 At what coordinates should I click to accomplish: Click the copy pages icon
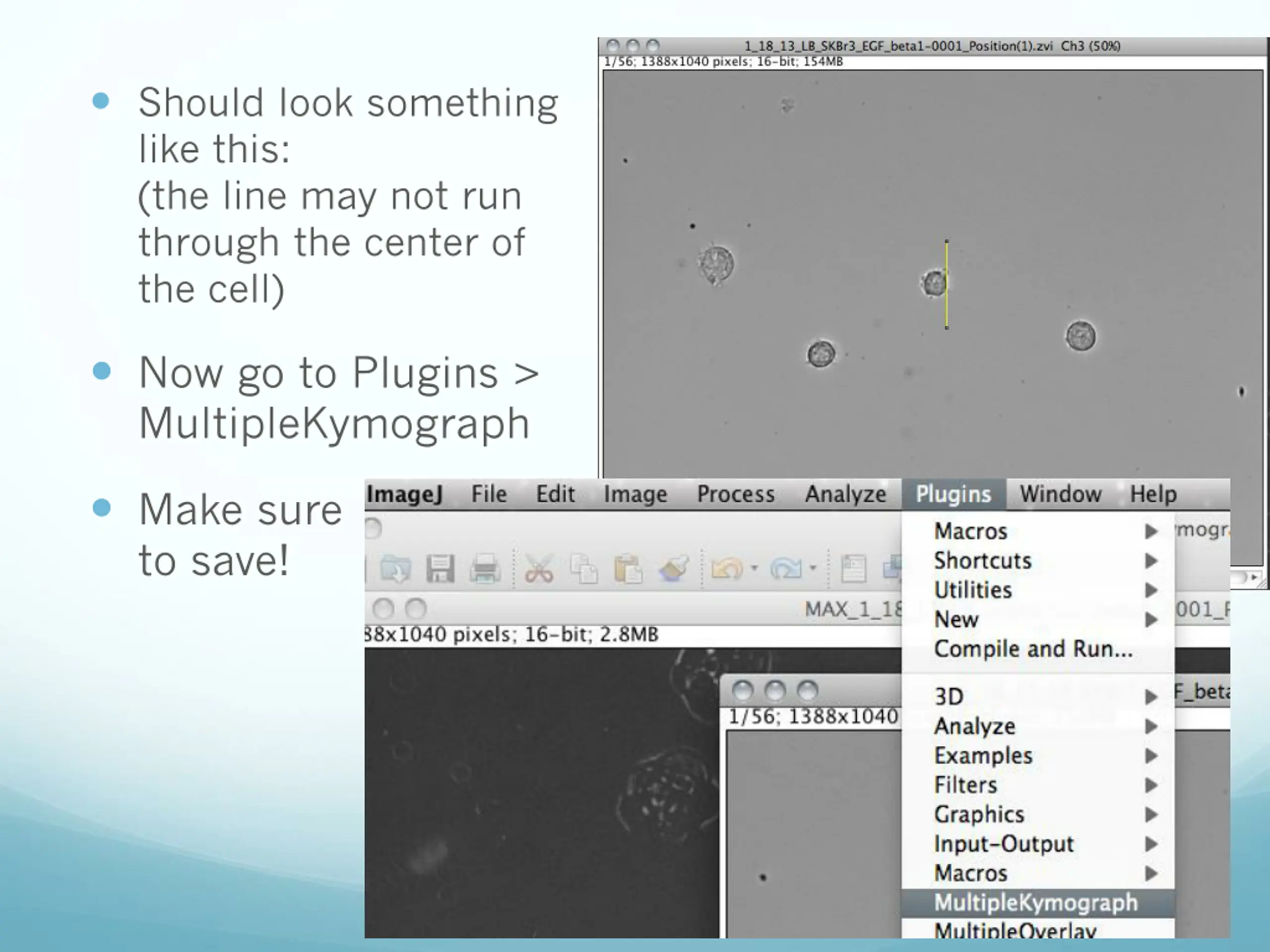click(x=584, y=569)
